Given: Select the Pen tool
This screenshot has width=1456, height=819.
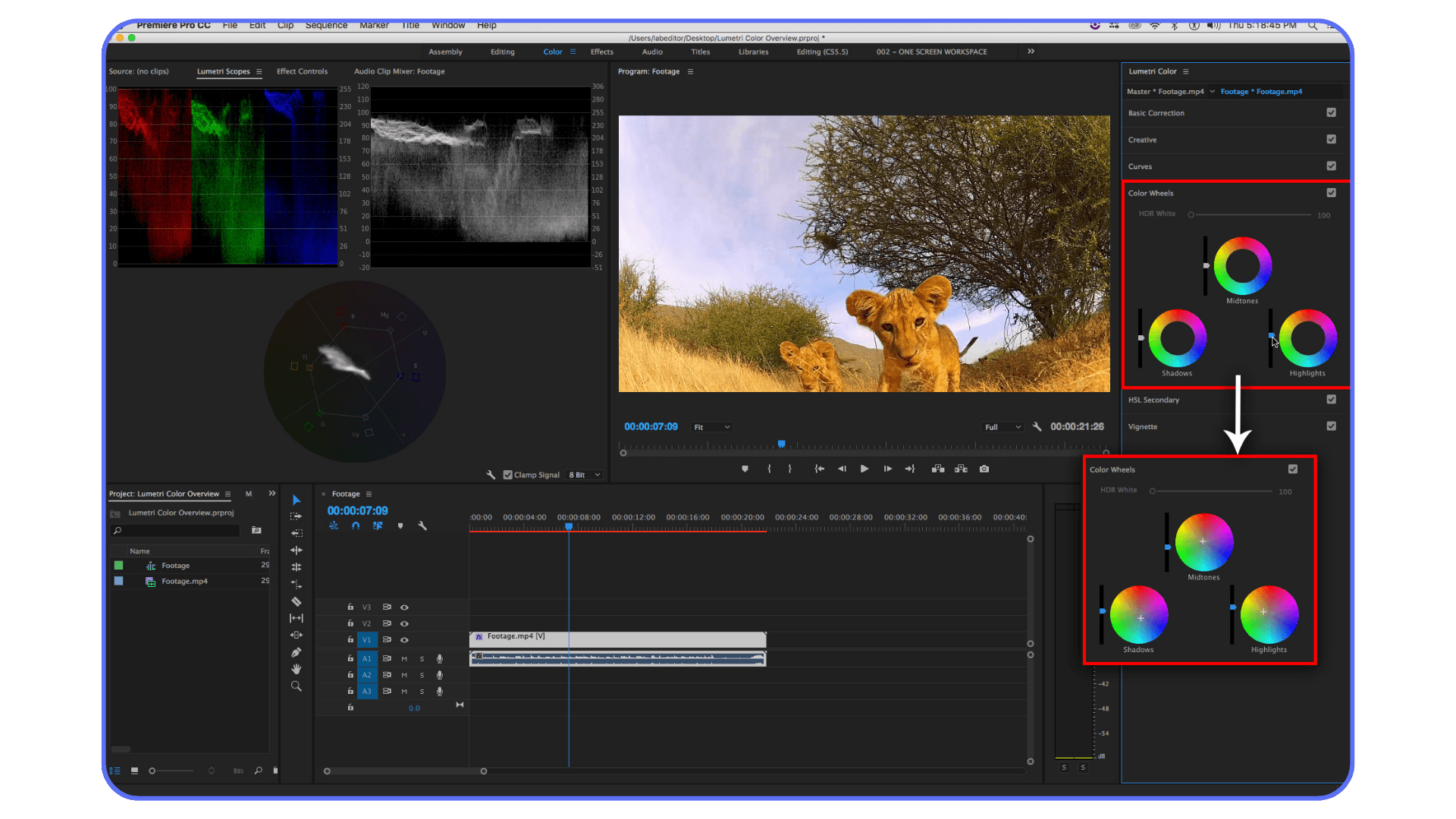Looking at the screenshot, I should coord(297,652).
